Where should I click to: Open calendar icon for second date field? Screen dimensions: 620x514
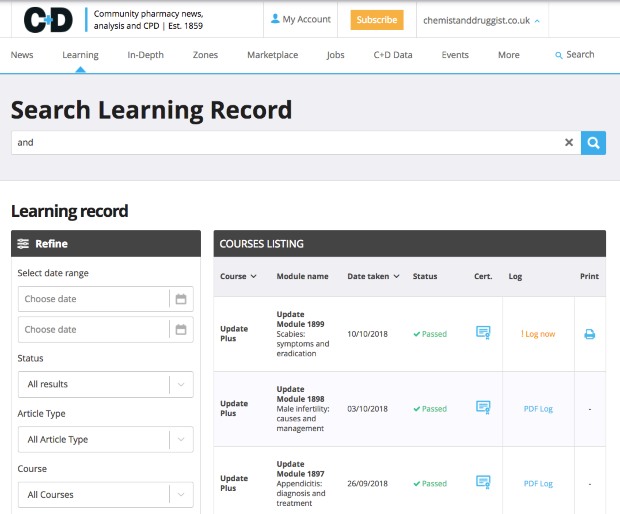coord(181,329)
